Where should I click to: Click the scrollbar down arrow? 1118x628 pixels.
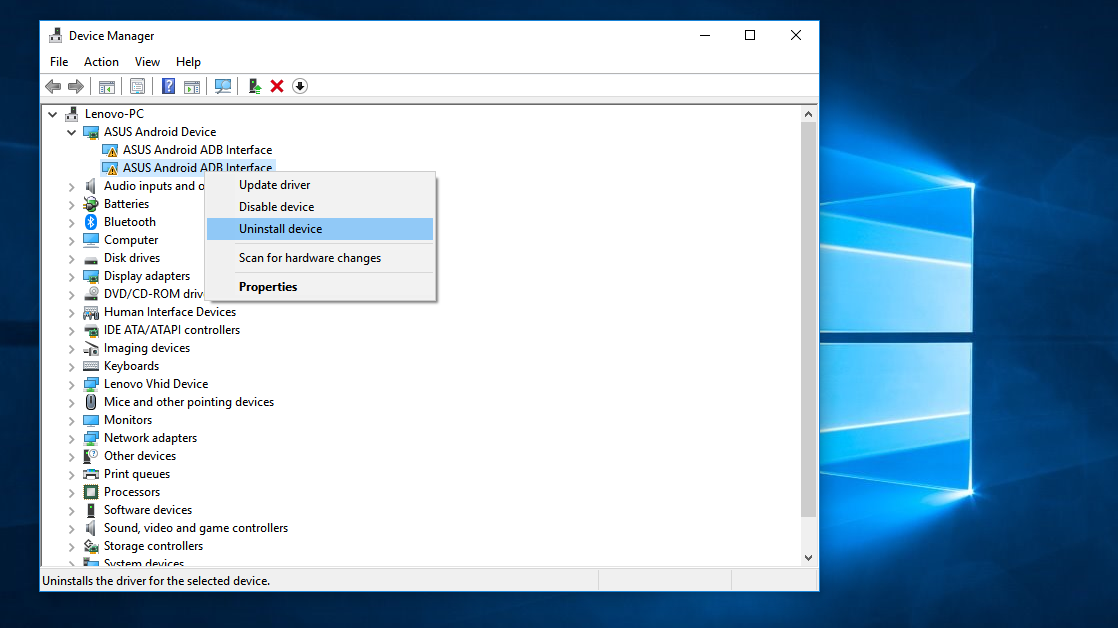point(808,556)
